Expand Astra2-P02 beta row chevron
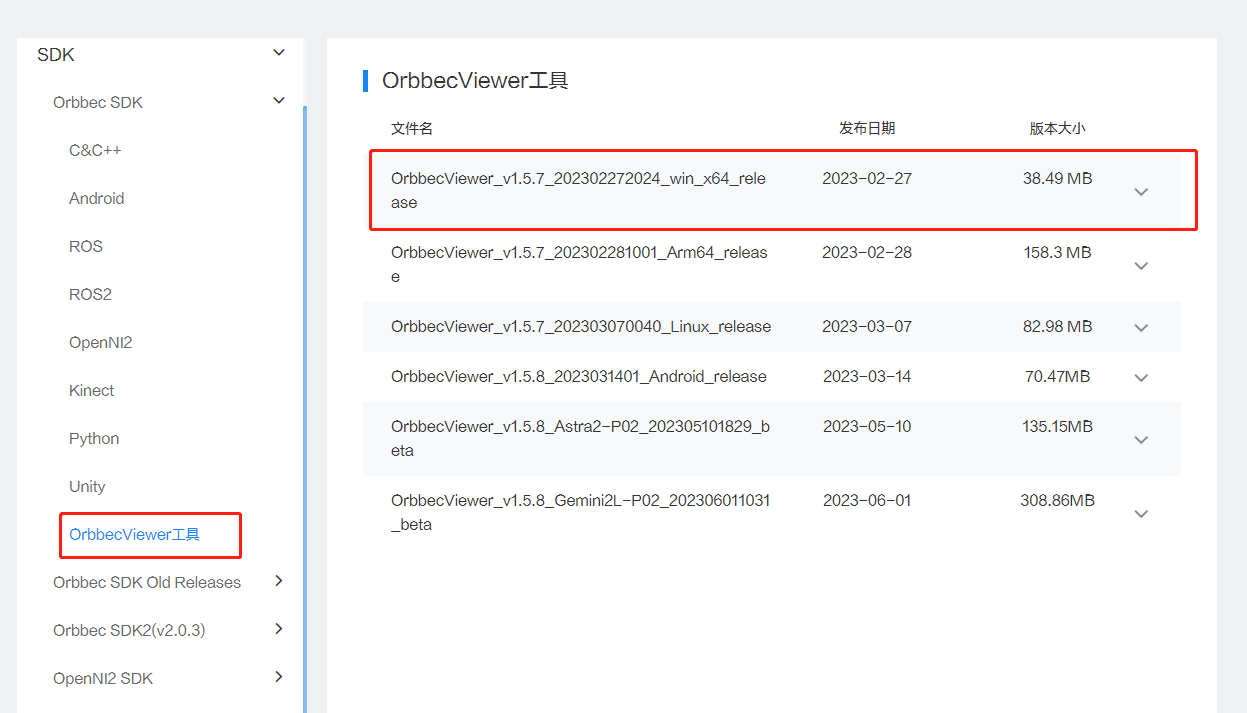Image resolution: width=1247 pixels, height=713 pixels. point(1141,439)
